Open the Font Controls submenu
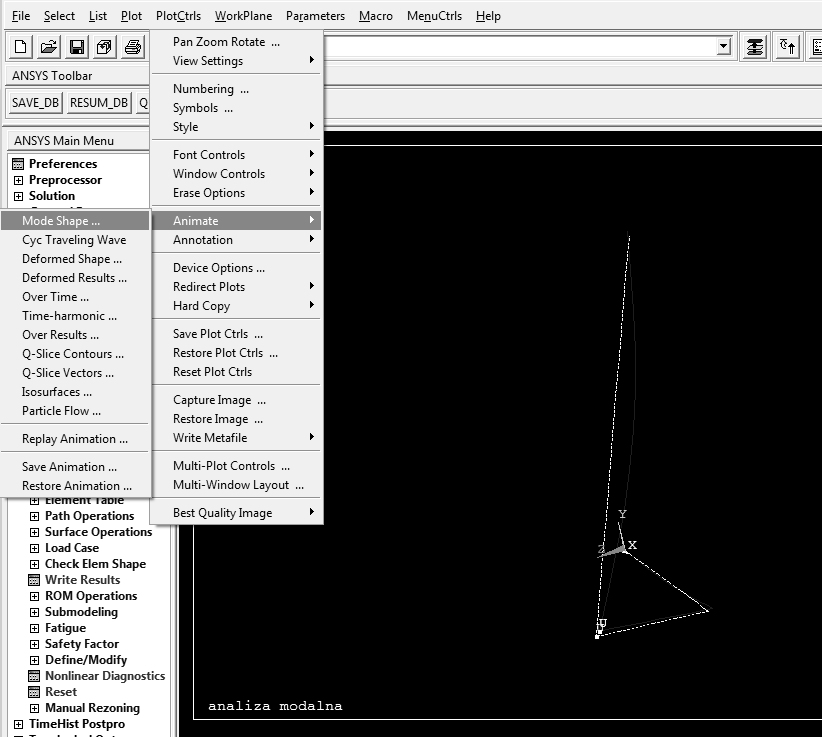The width and height of the screenshot is (822, 737). click(236, 155)
